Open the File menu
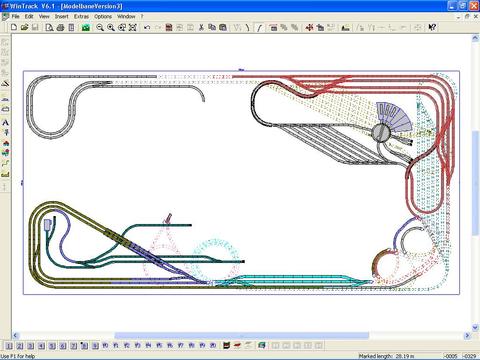 point(15,16)
